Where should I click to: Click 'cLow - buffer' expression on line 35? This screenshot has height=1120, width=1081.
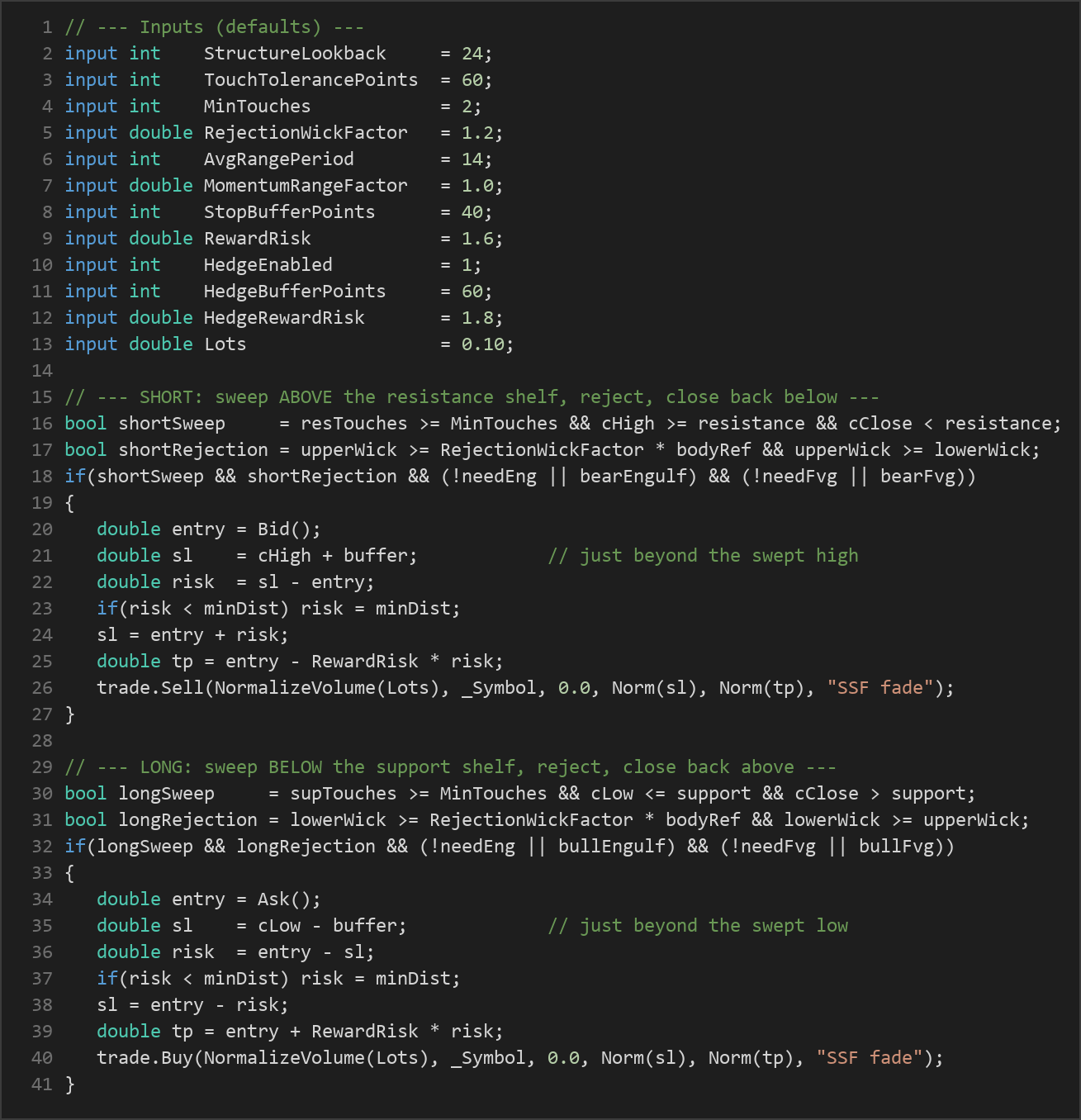[x=327, y=926]
